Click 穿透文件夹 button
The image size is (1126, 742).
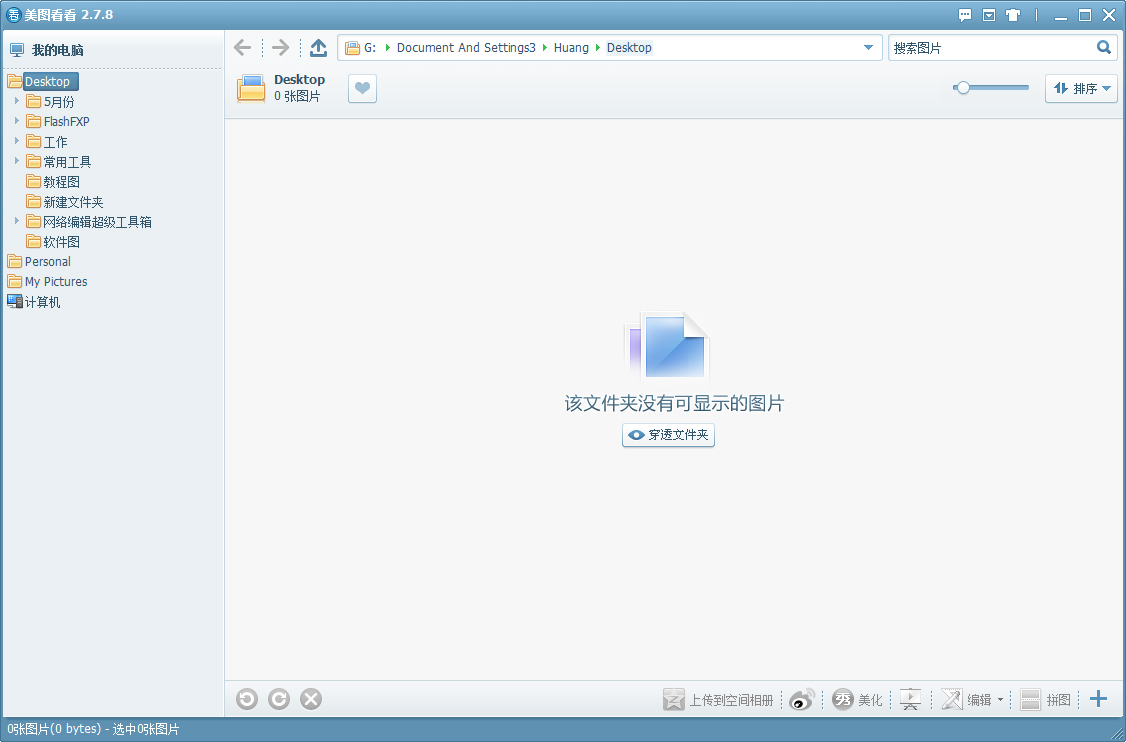click(669, 435)
